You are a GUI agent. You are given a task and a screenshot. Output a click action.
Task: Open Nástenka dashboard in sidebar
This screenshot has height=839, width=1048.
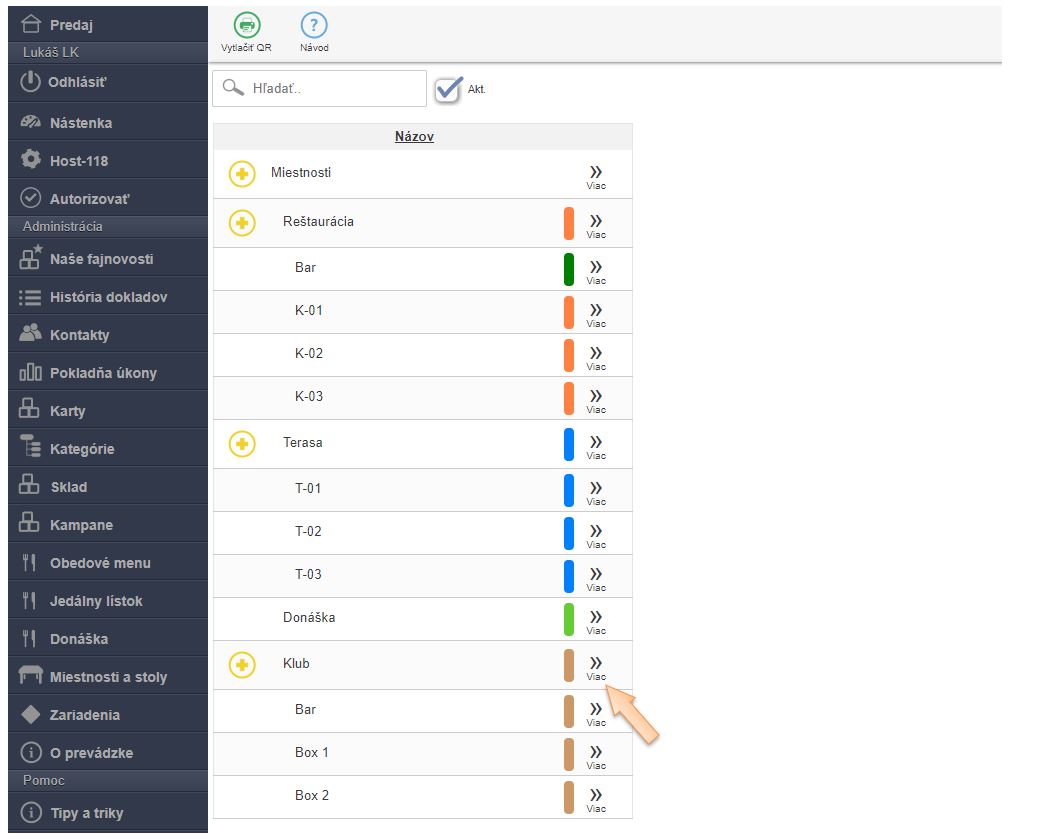[80, 123]
